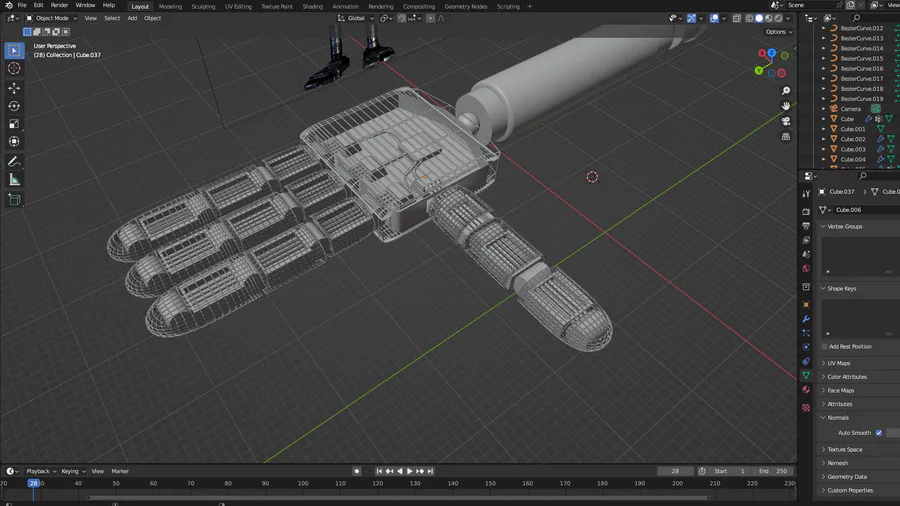Switch to the Modeling workspace tab

pos(170,6)
